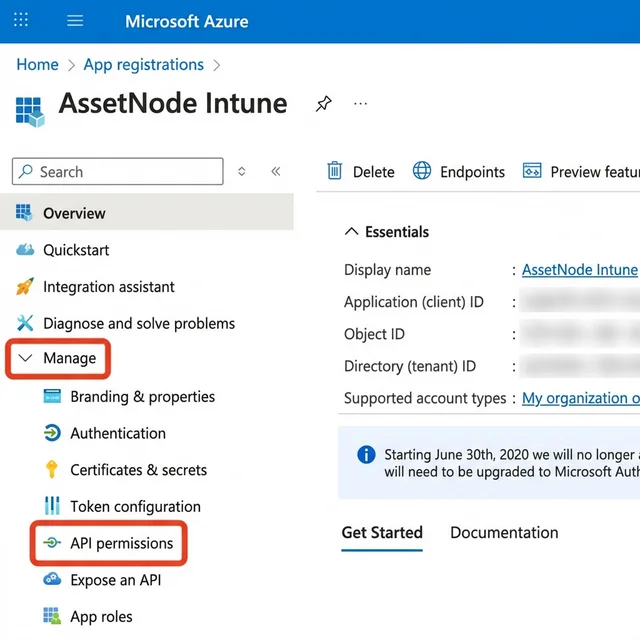
Task: Click the Overview grid icon
Action: coord(24,213)
